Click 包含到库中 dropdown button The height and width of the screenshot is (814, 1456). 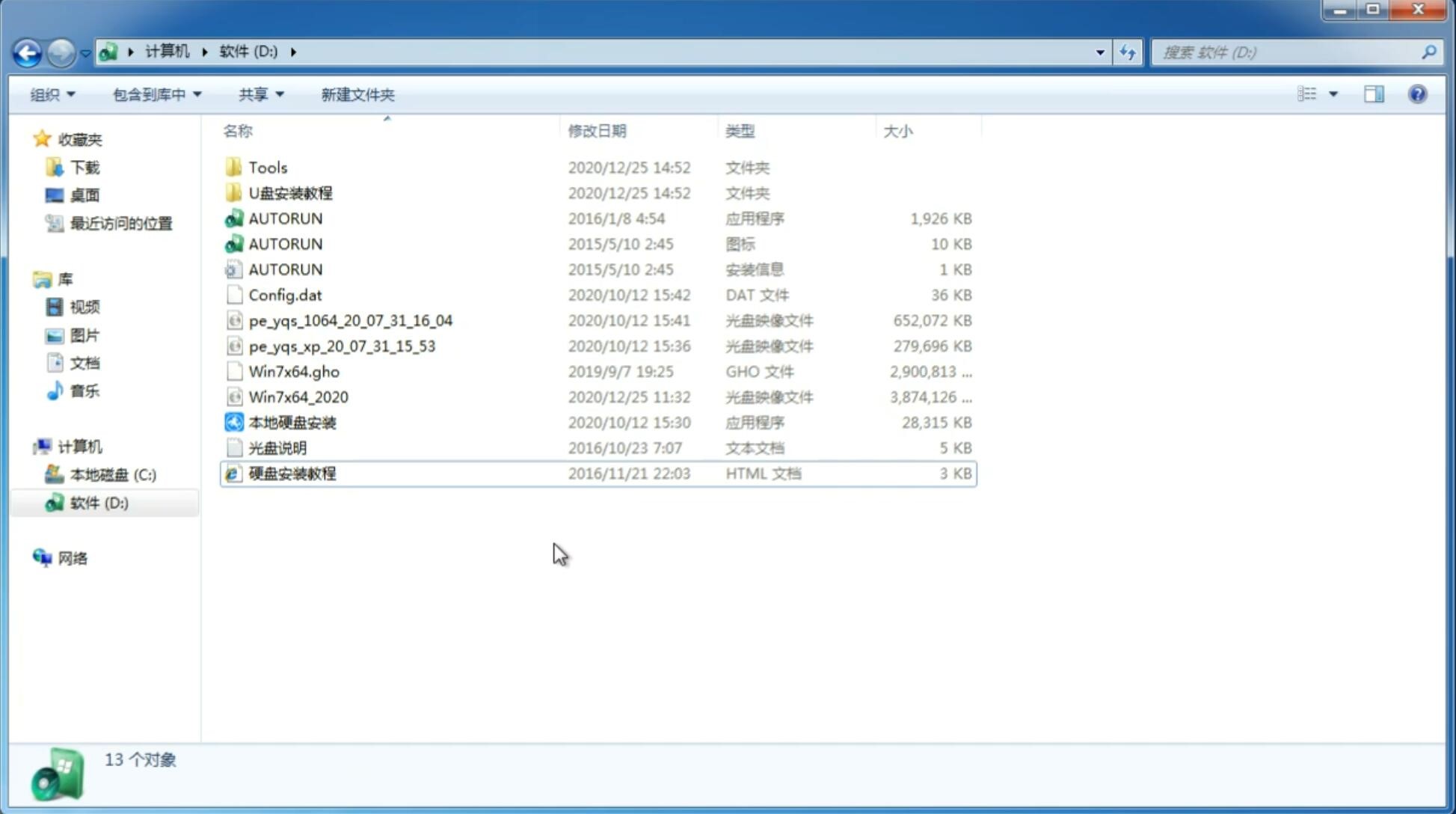point(156,94)
